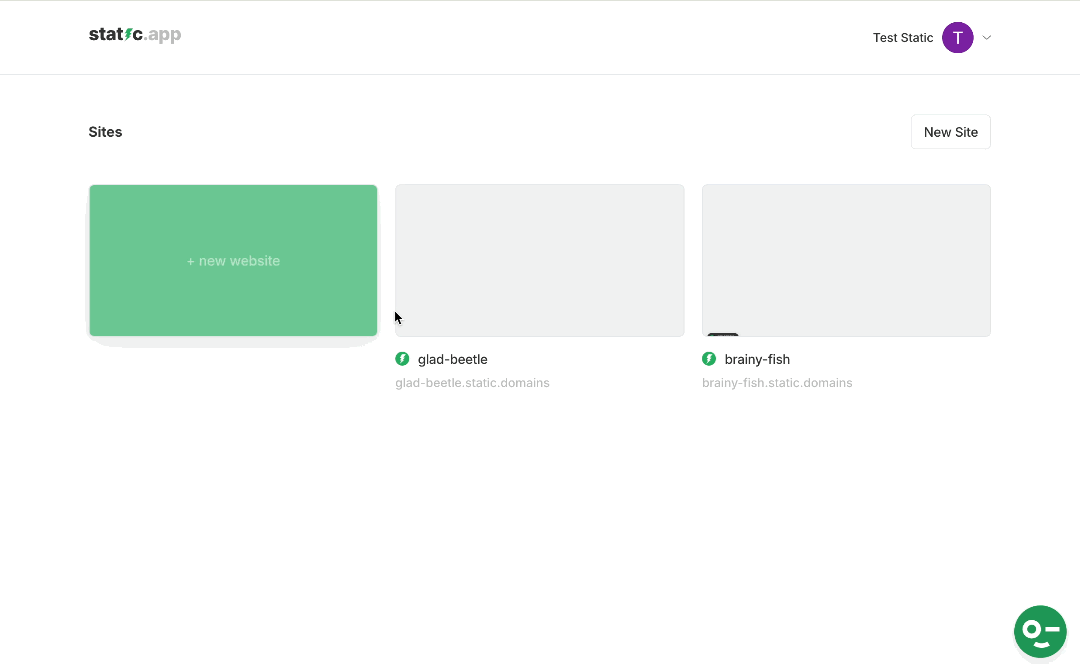The width and height of the screenshot is (1080, 664).
Task: Click the Test Static account name
Action: pos(902,38)
